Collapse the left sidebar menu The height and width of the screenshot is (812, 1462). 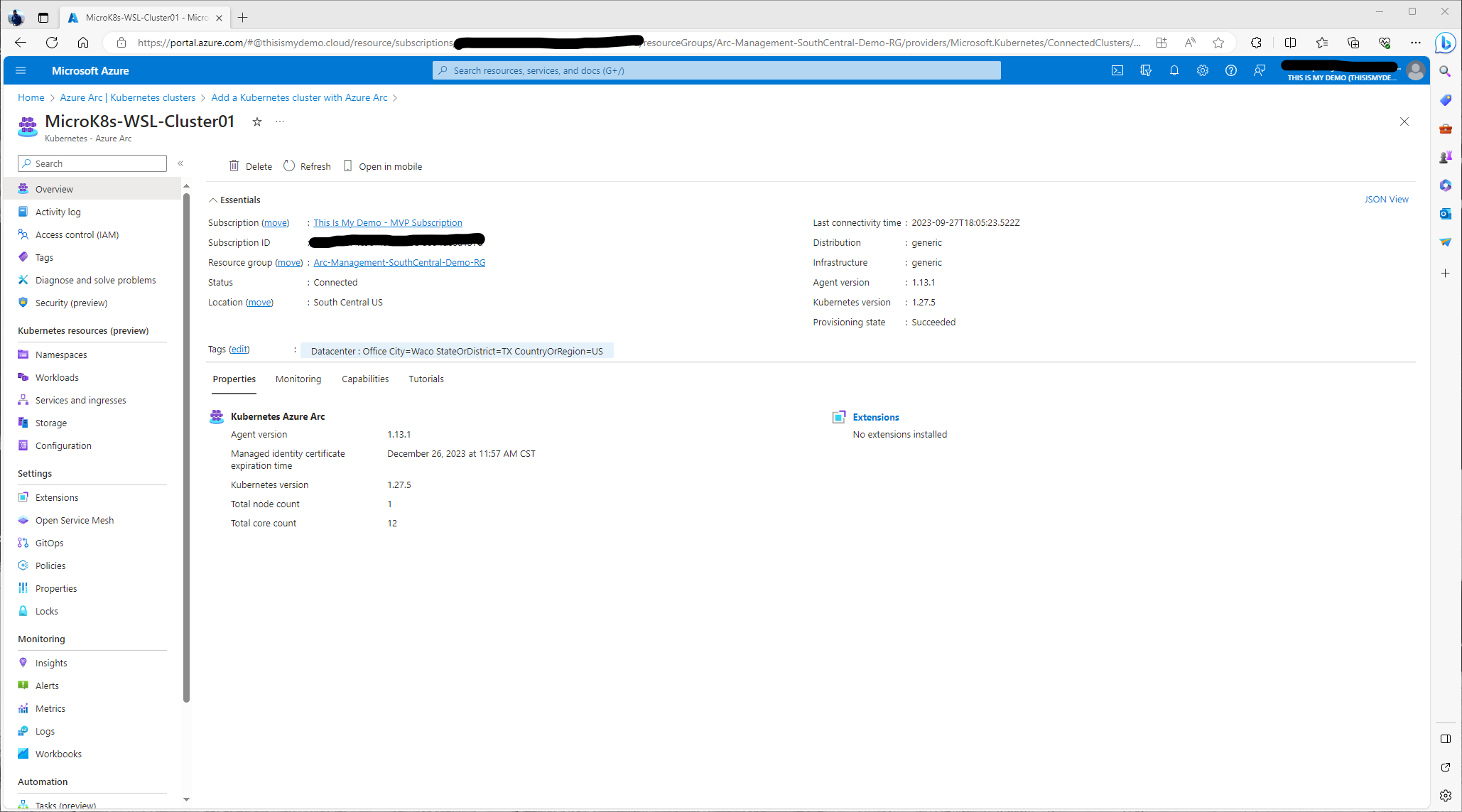click(180, 163)
